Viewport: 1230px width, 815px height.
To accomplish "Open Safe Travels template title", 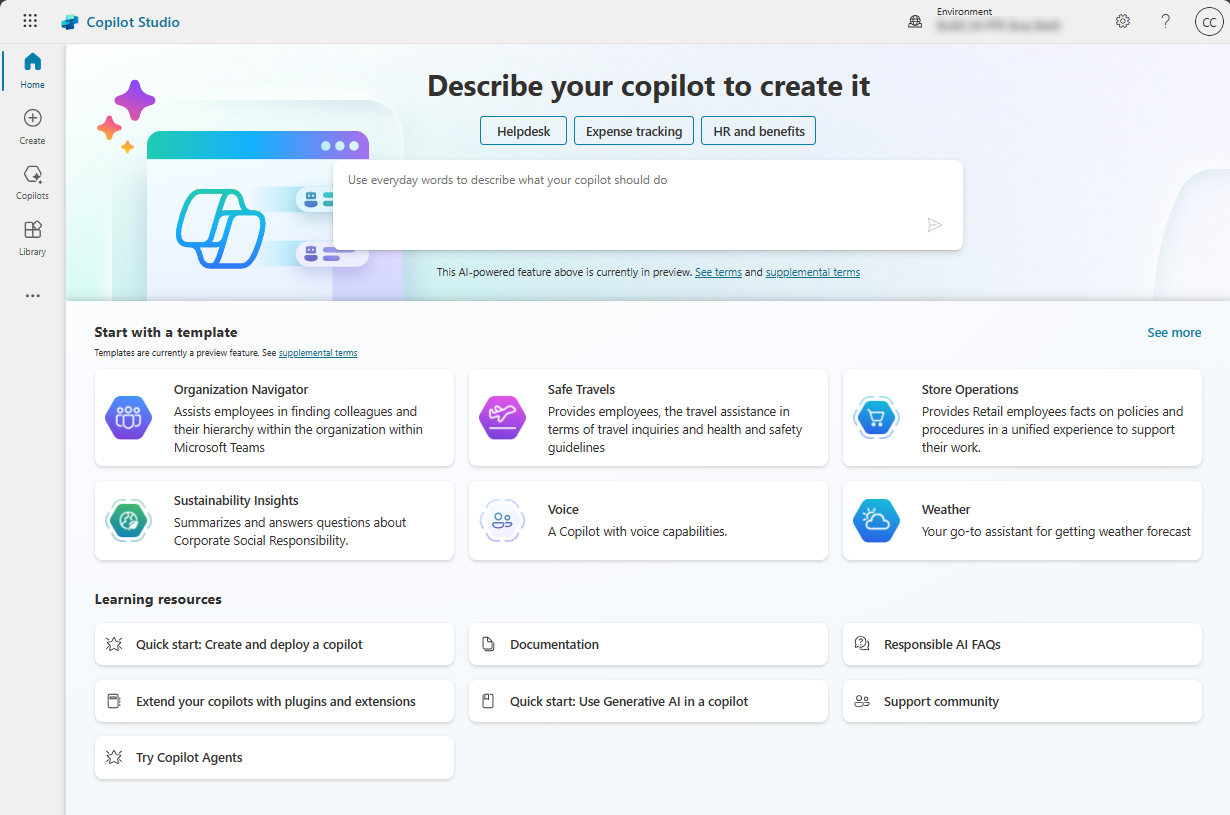I will 581,390.
